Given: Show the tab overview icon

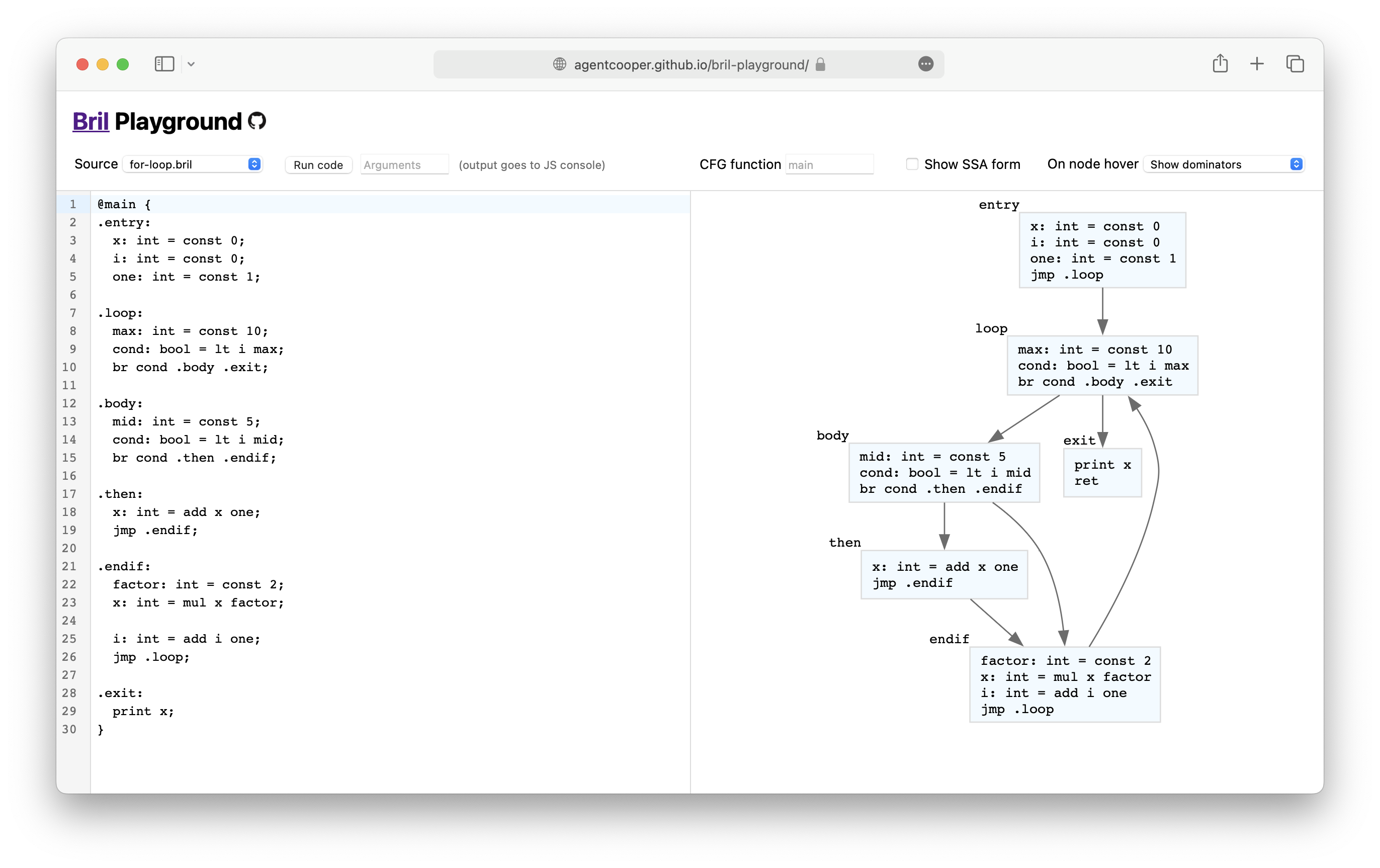Looking at the screenshot, I should point(1294,63).
